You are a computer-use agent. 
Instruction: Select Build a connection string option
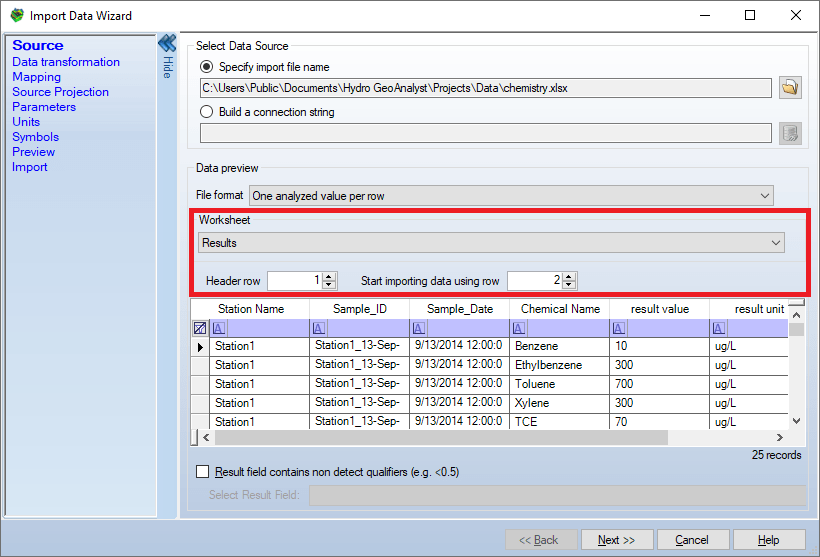pos(207,112)
